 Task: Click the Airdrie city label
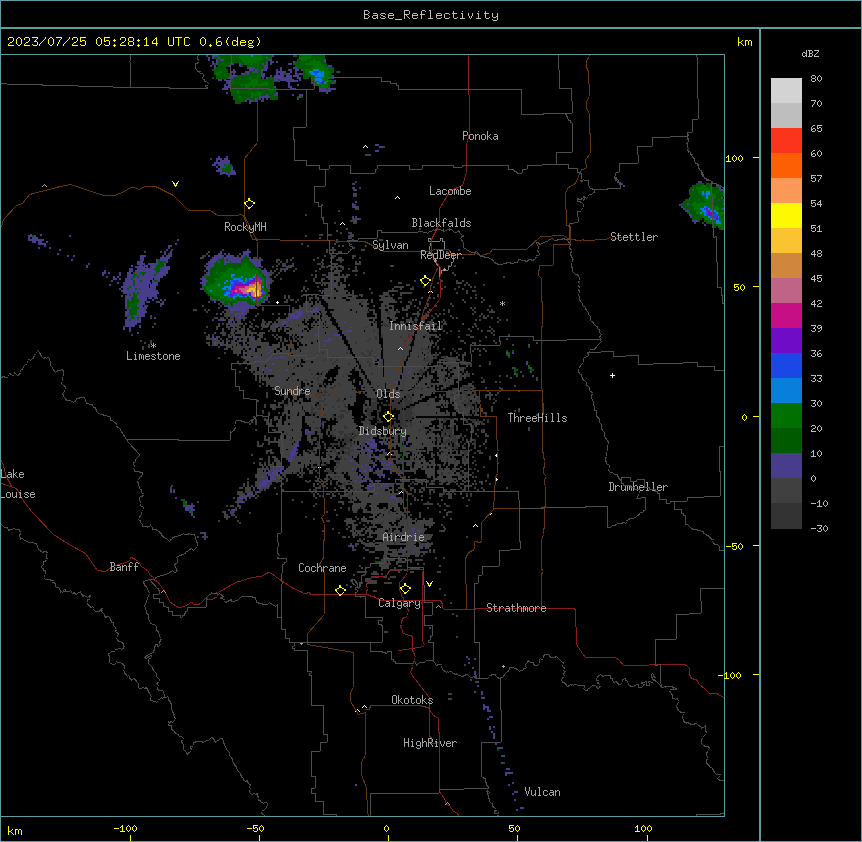coord(403,537)
